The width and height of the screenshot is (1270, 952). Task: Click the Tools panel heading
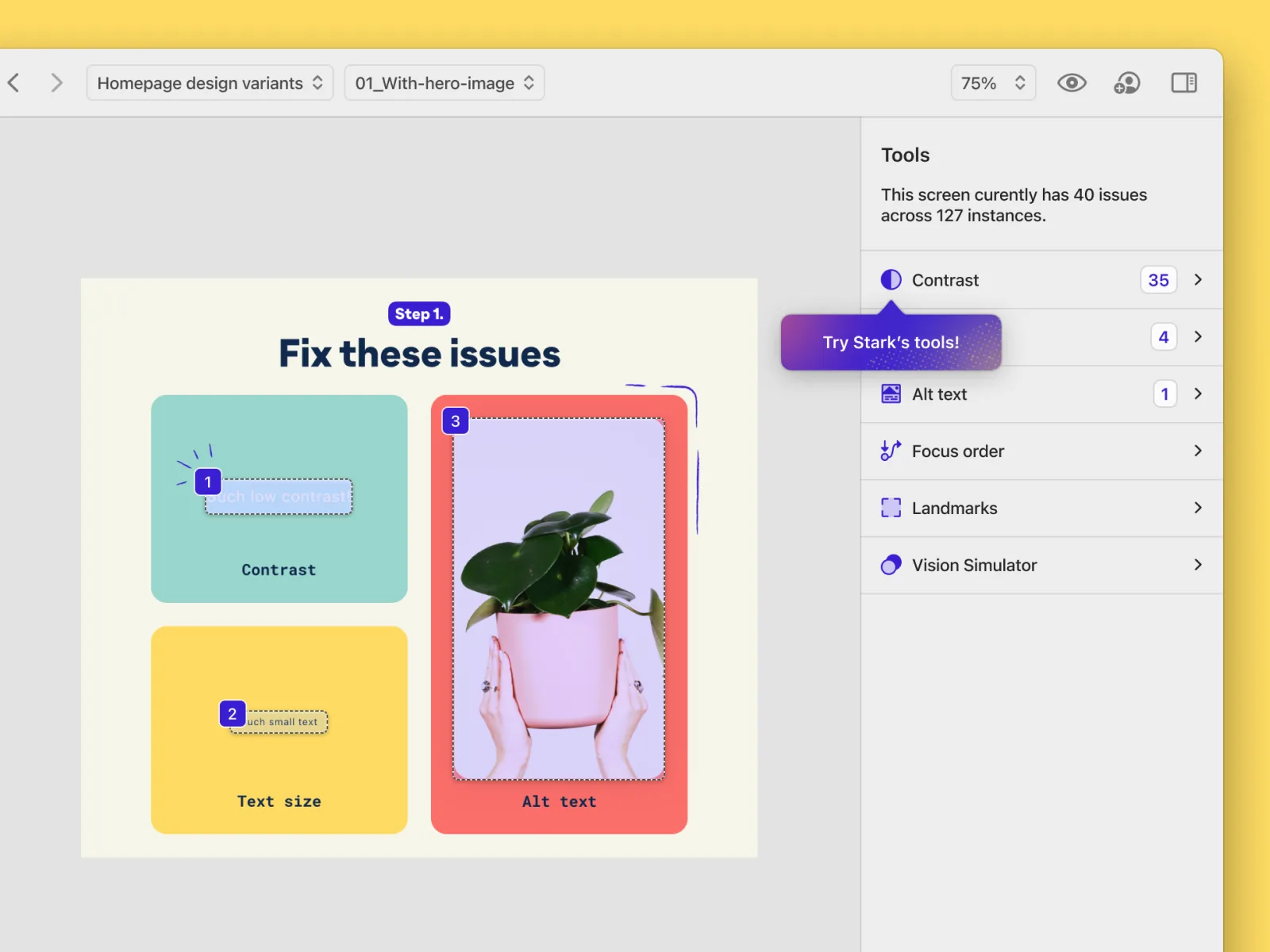(905, 155)
